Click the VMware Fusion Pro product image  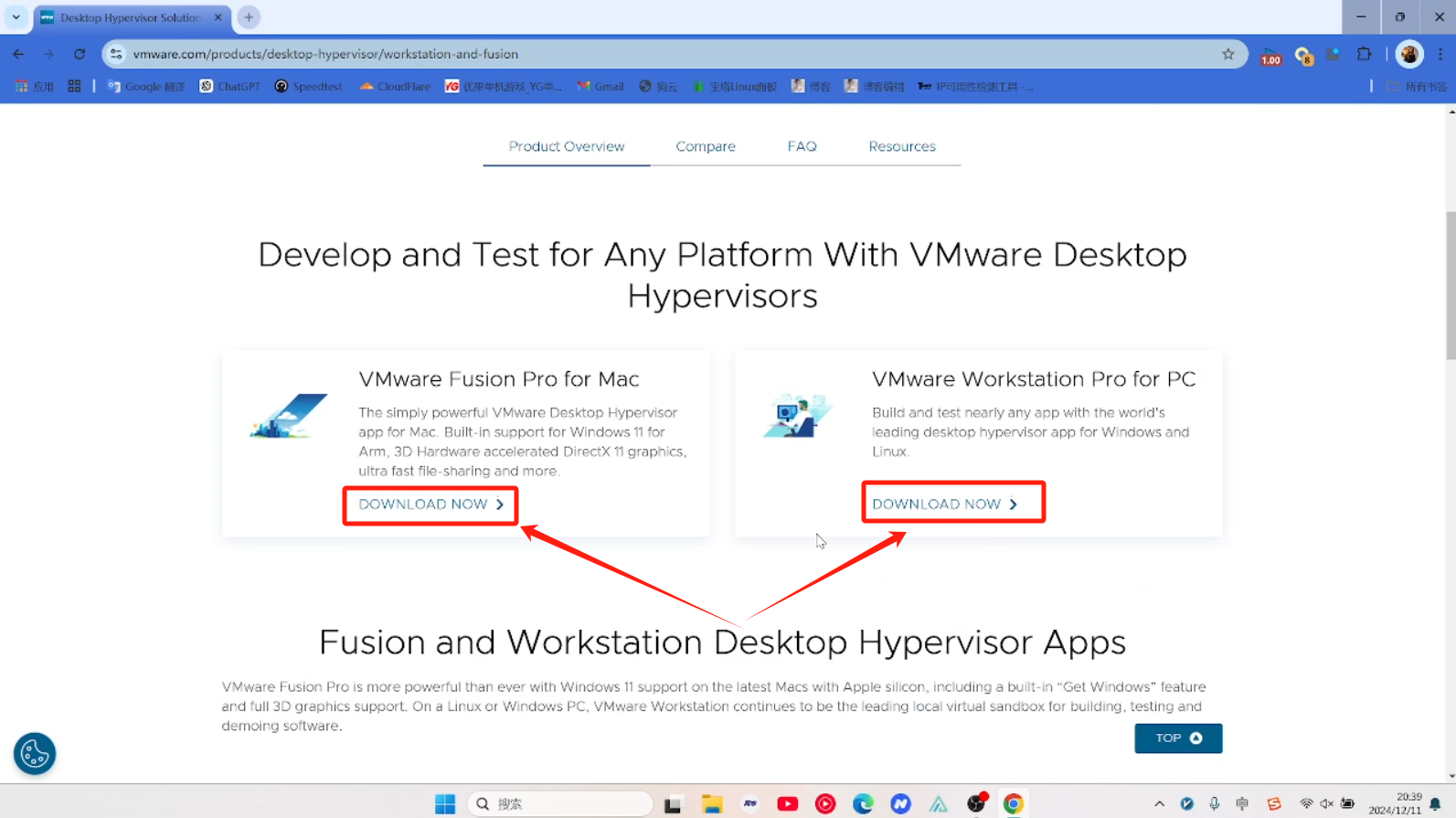[289, 416]
